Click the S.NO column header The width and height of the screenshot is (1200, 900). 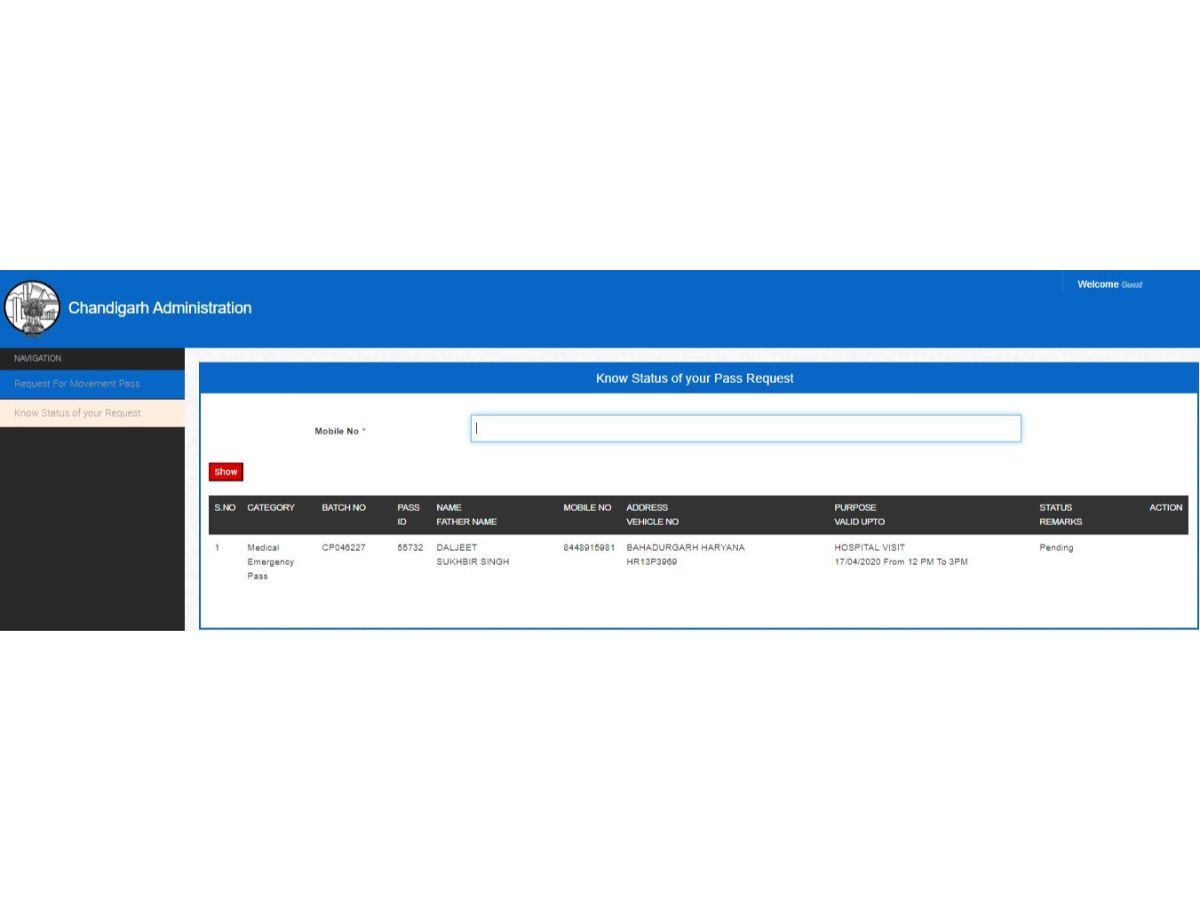(225, 508)
